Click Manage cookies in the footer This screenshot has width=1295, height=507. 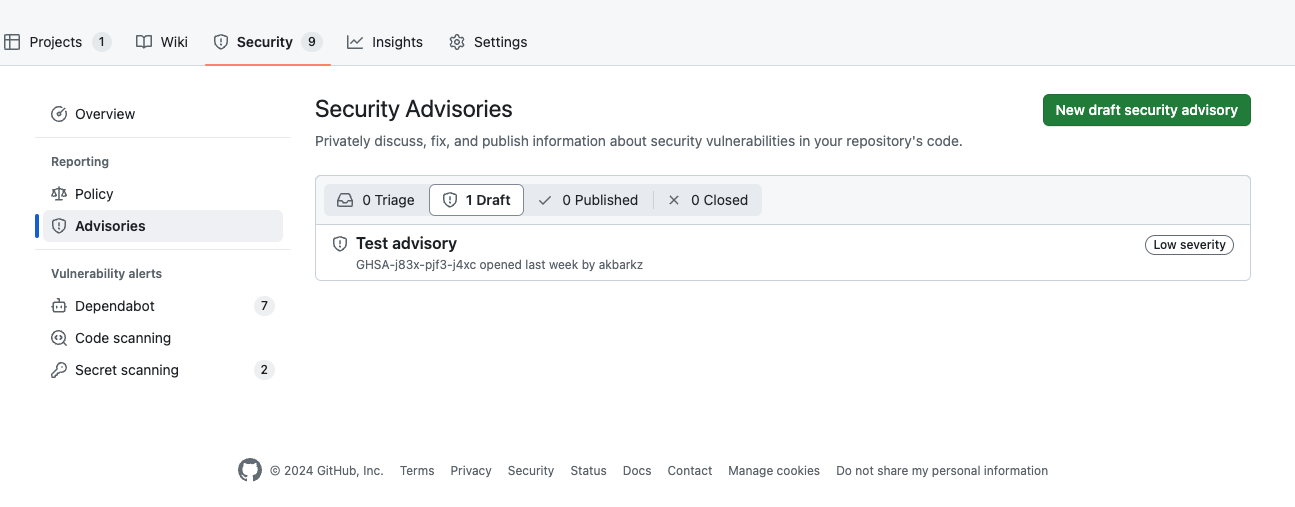(774, 471)
